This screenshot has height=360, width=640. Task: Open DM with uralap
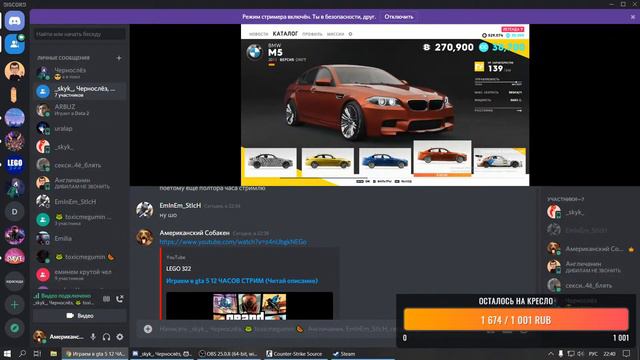click(x=80, y=128)
